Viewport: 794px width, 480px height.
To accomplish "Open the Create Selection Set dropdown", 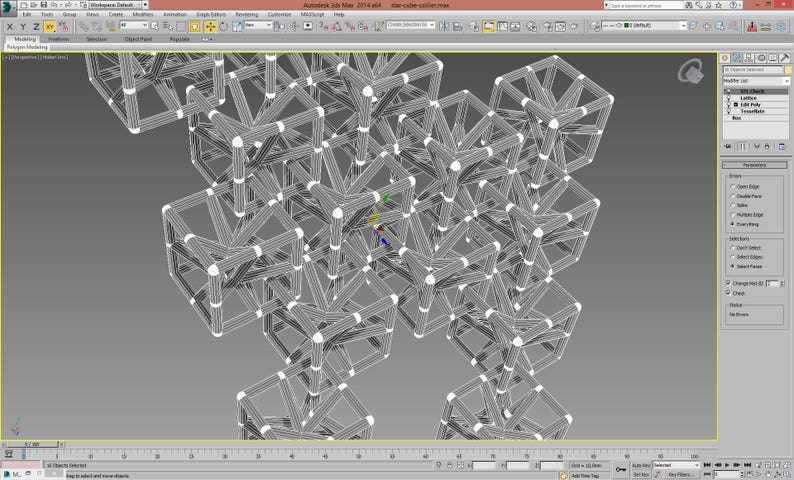I will point(411,25).
